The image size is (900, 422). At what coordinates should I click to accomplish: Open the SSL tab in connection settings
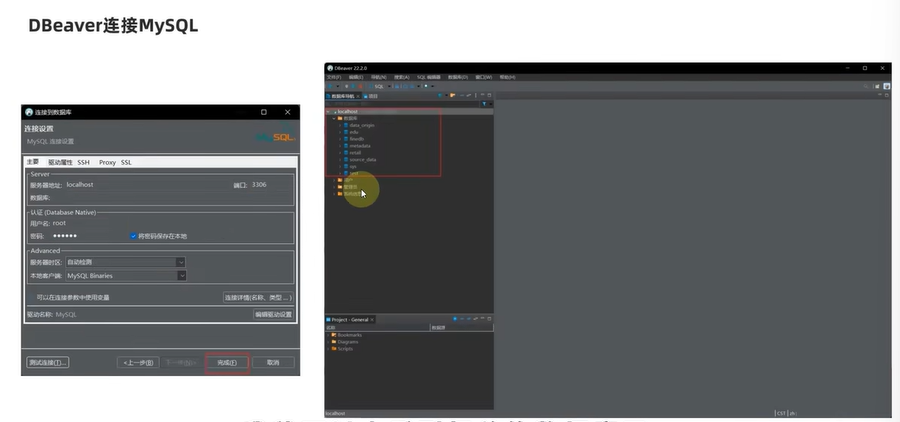[126, 162]
